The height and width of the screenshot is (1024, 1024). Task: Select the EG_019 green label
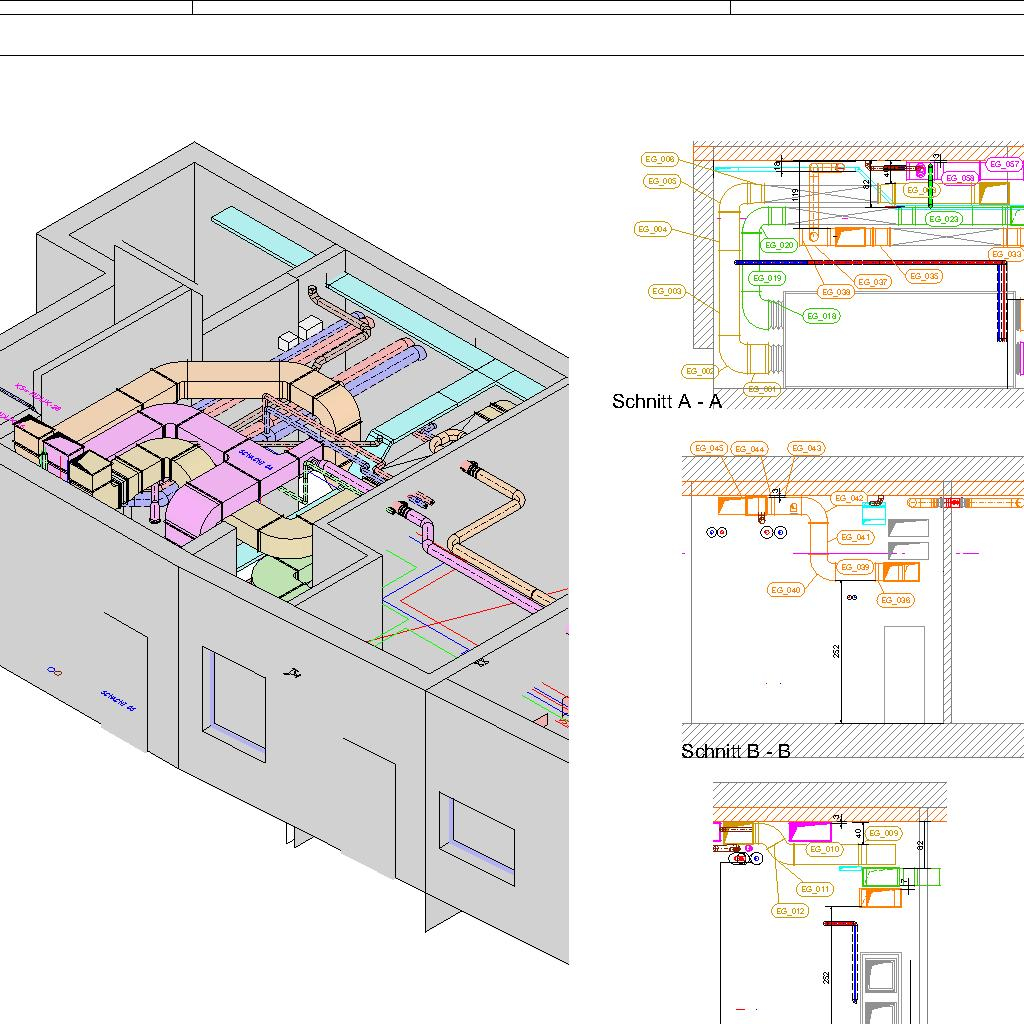pyautogui.click(x=768, y=278)
